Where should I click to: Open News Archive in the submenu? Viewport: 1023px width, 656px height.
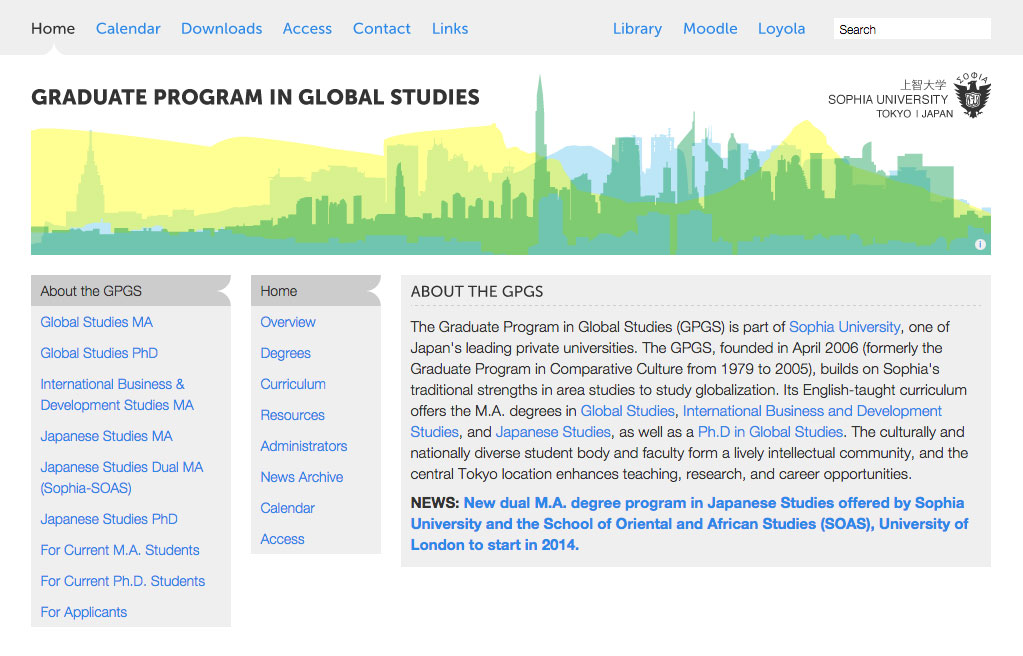click(x=301, y=477)
